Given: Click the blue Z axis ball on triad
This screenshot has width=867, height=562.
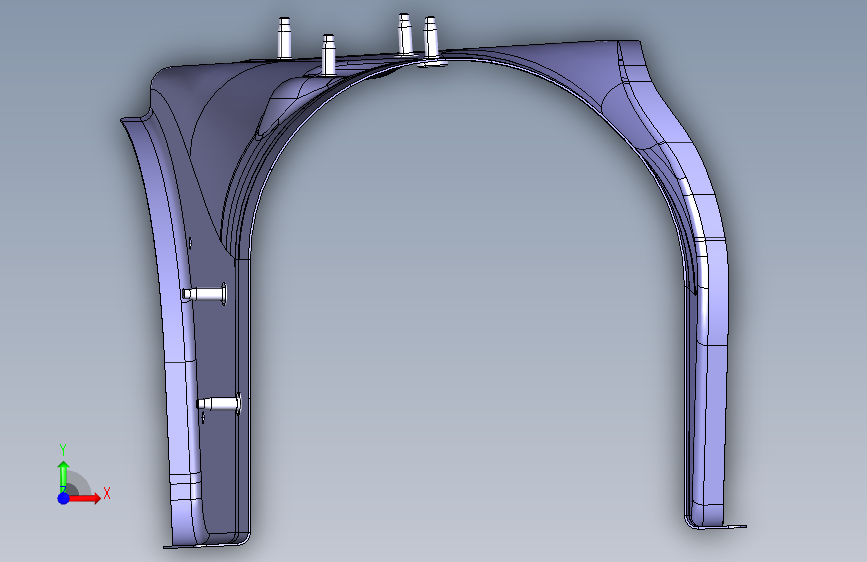Looking at the screenshot, I should point(64,498).
